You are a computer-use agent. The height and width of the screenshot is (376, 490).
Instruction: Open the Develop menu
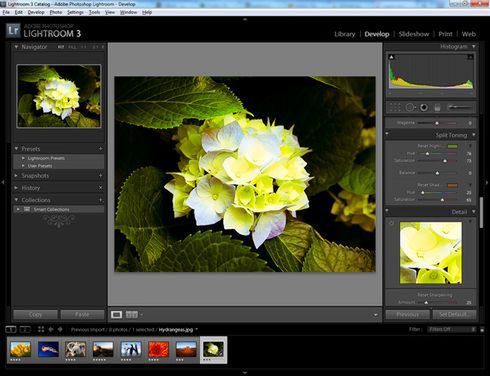coord(36,12)
